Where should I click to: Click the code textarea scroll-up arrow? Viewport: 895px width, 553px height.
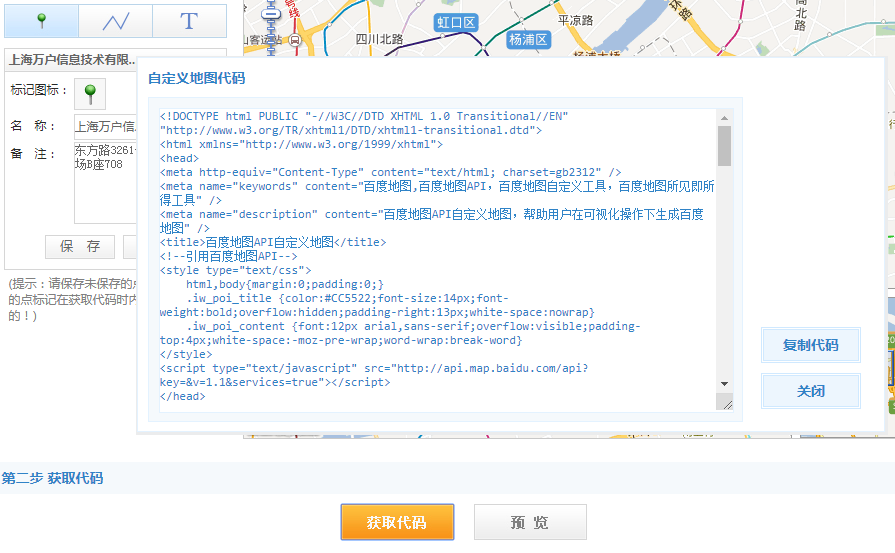(x=724, y=118)
